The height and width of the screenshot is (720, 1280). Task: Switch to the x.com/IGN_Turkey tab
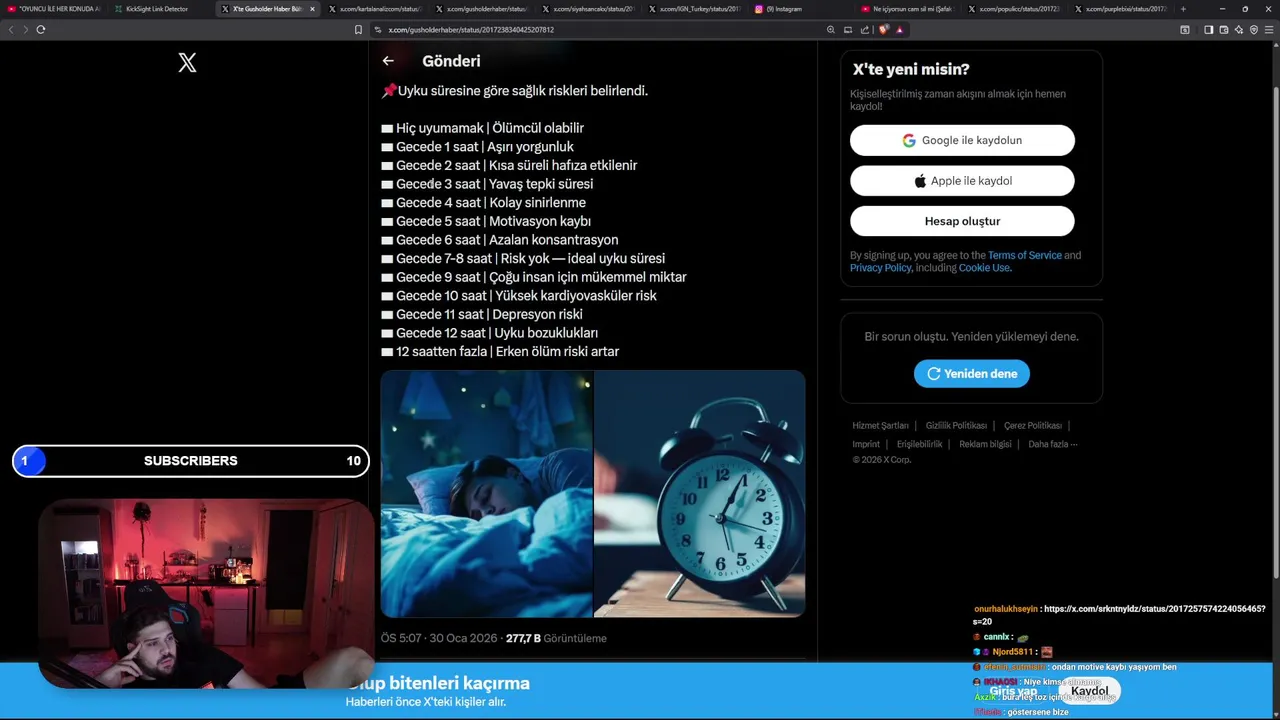click(x=694, y=9)
